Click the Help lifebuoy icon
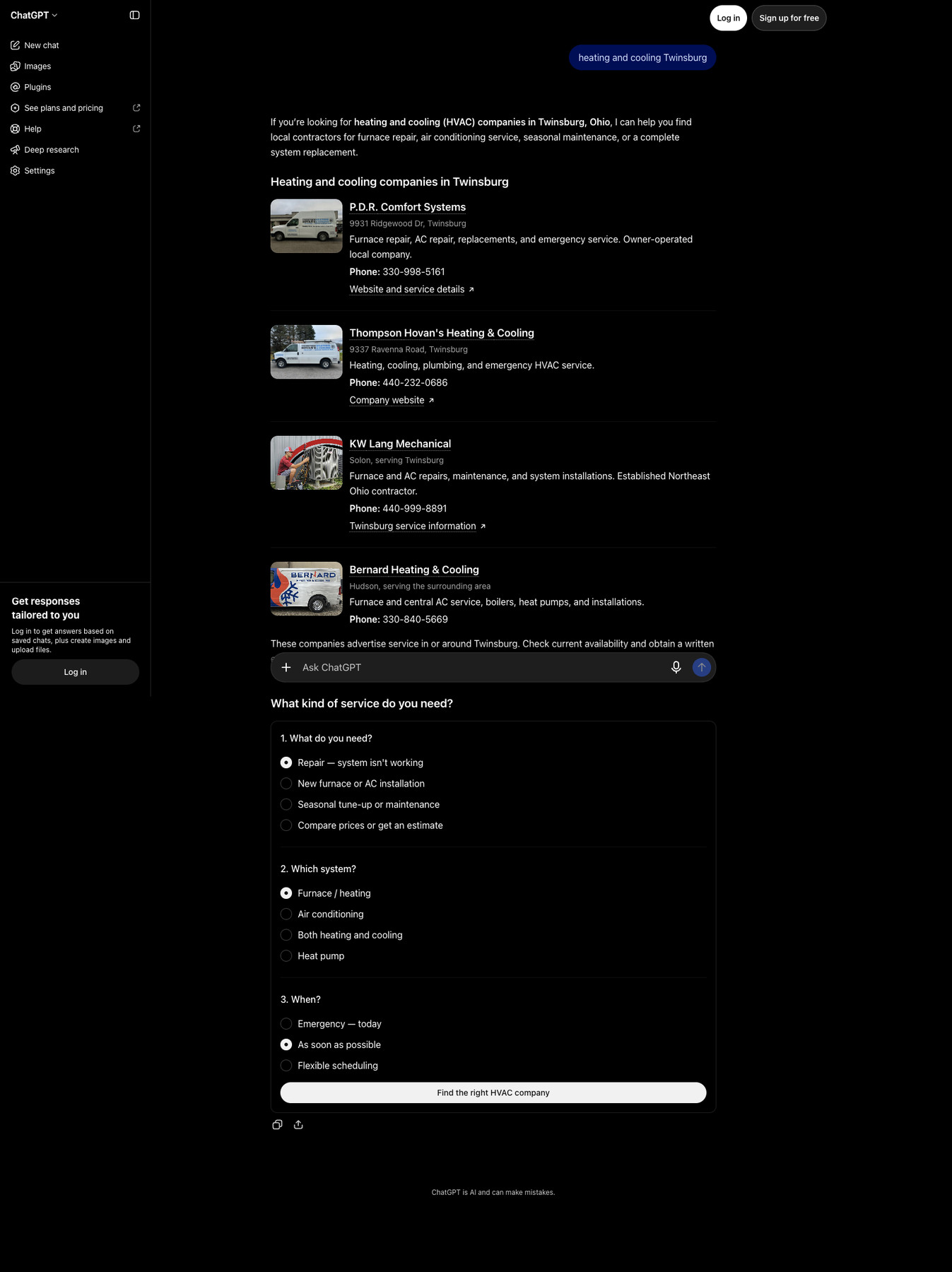952x1272 pixels. coord(15,129)
